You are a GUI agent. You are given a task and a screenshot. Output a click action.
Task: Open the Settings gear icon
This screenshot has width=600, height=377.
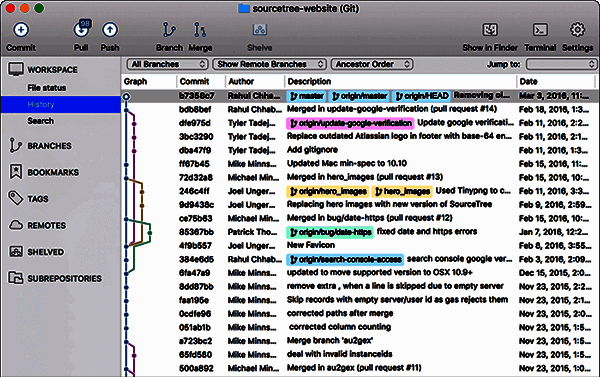tap(577, 29)
